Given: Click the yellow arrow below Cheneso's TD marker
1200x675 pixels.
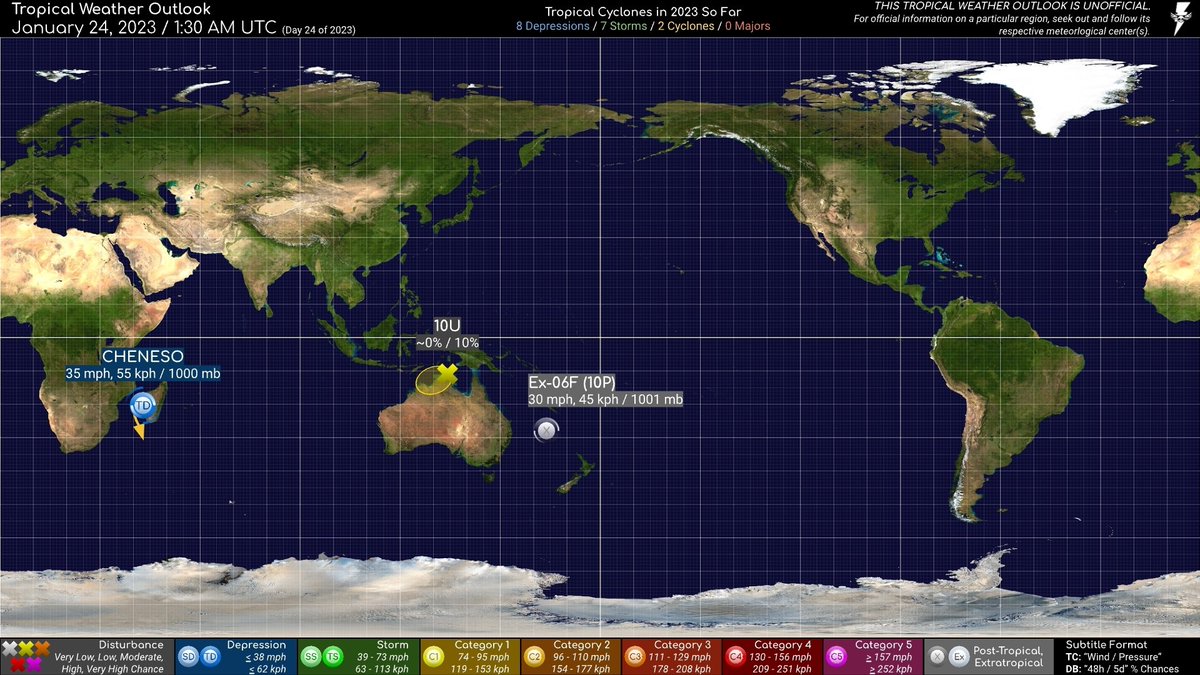Looking at the screenshot, I should [140, 430].
